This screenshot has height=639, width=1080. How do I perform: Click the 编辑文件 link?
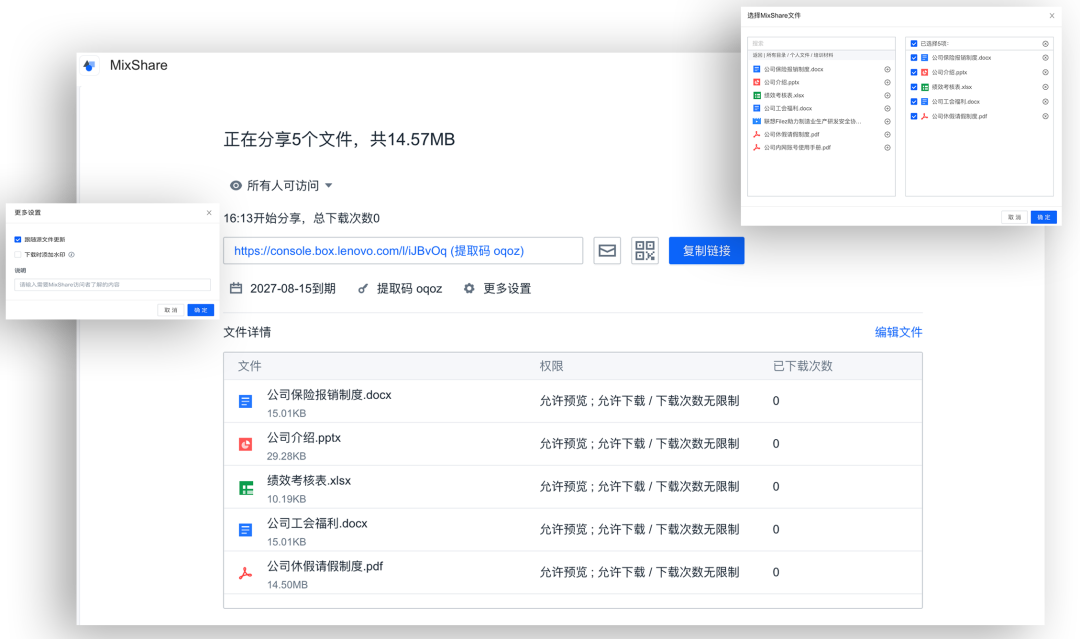[898, 333]
